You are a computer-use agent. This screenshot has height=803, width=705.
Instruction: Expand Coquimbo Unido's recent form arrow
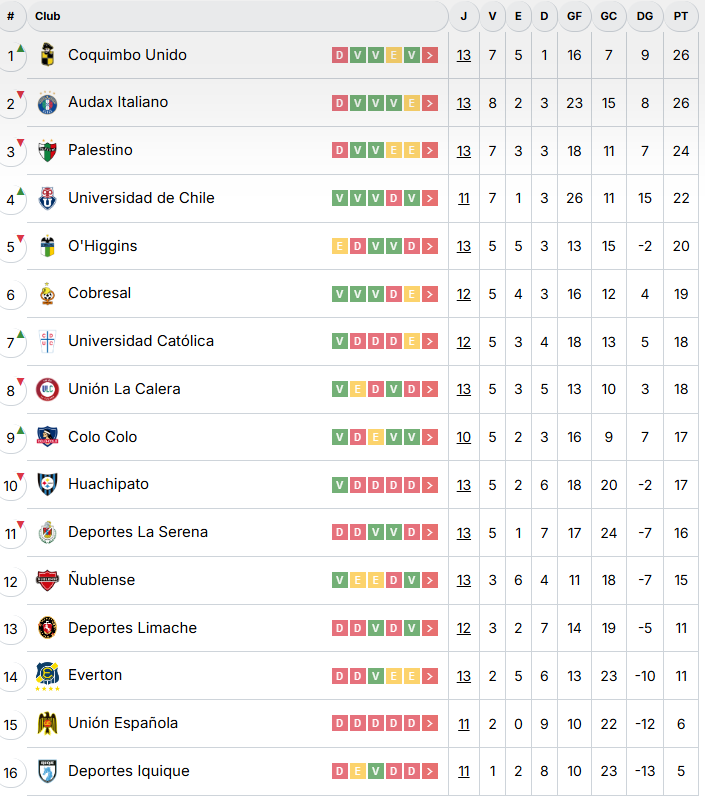[430, 55]
